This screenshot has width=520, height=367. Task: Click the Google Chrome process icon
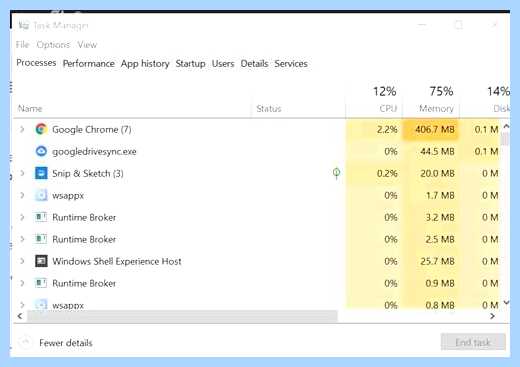coord(41,129)
